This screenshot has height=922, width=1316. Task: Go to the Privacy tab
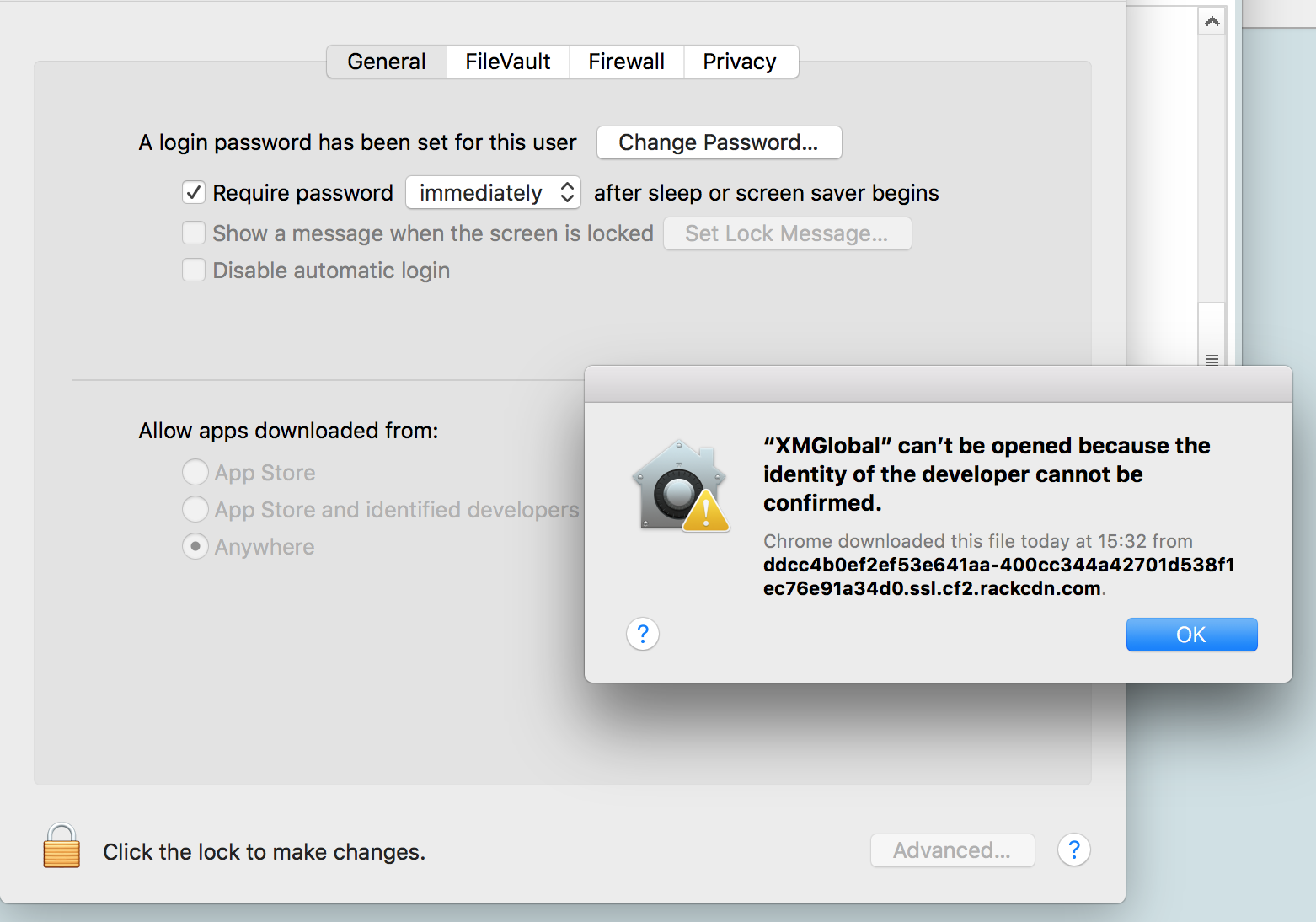pos(741,62)
